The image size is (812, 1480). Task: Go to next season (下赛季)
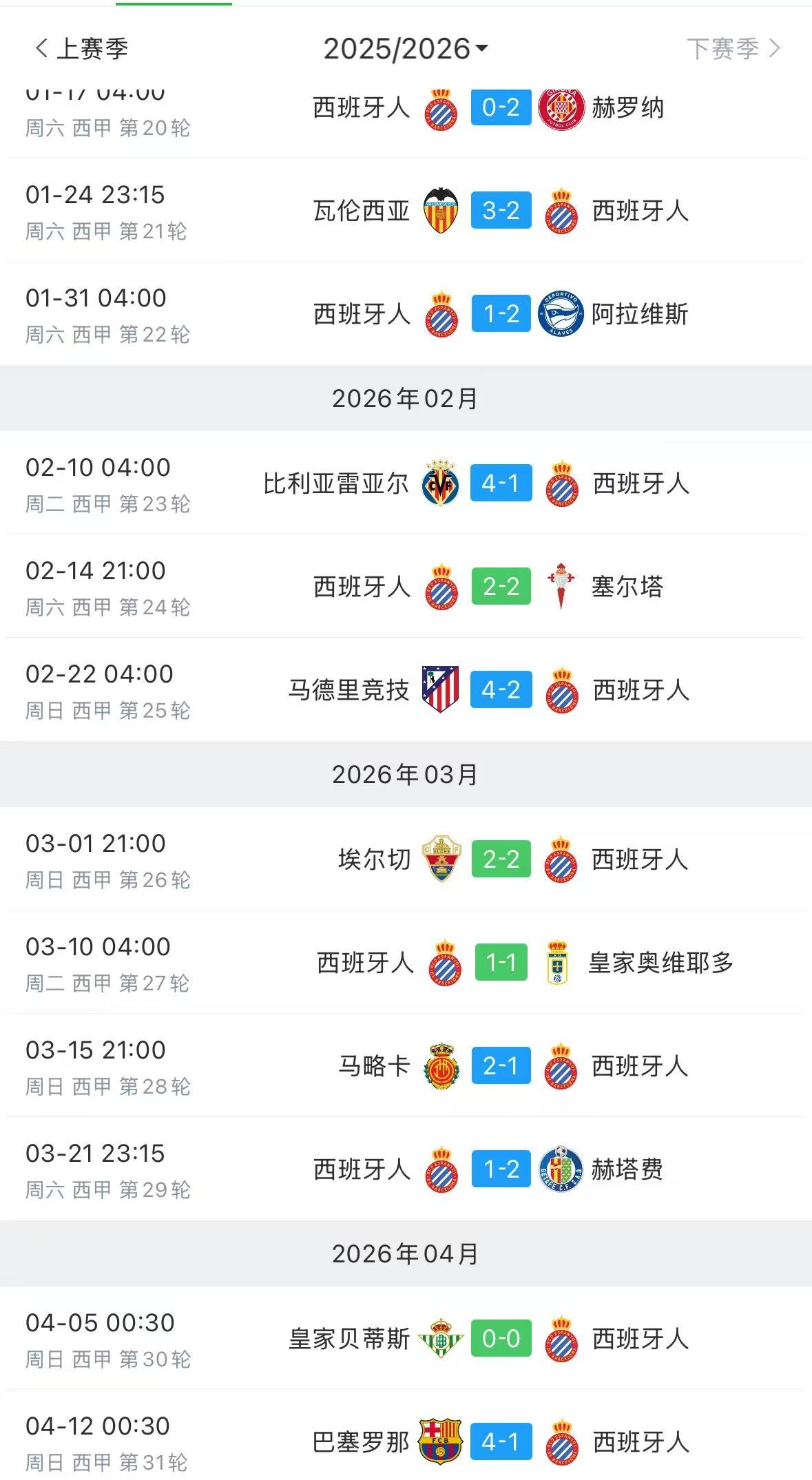(733, 49)
